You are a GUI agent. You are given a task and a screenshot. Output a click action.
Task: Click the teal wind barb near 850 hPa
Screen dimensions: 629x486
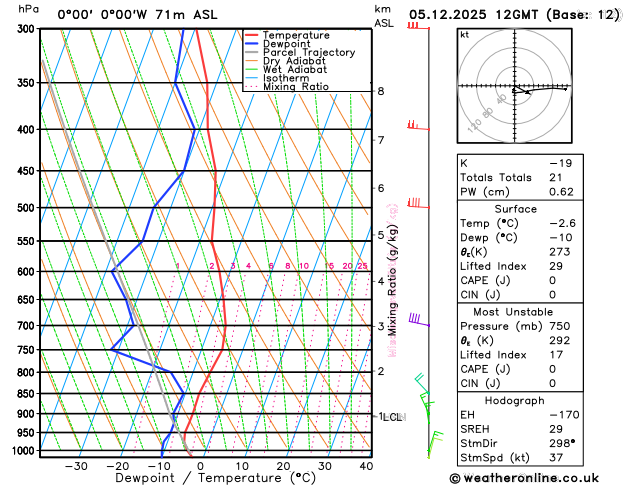click(422, 384)
